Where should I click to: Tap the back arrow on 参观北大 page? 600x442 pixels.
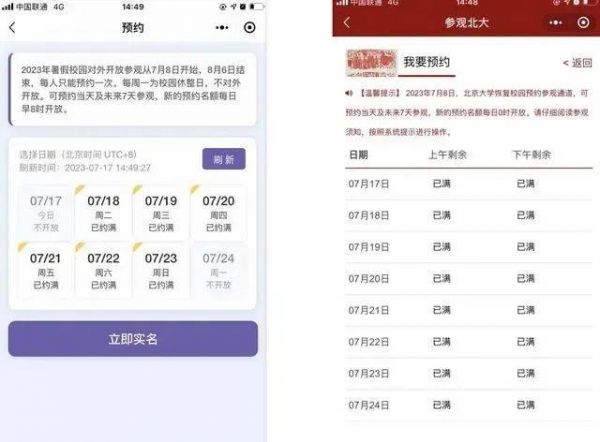pos(347,22)
